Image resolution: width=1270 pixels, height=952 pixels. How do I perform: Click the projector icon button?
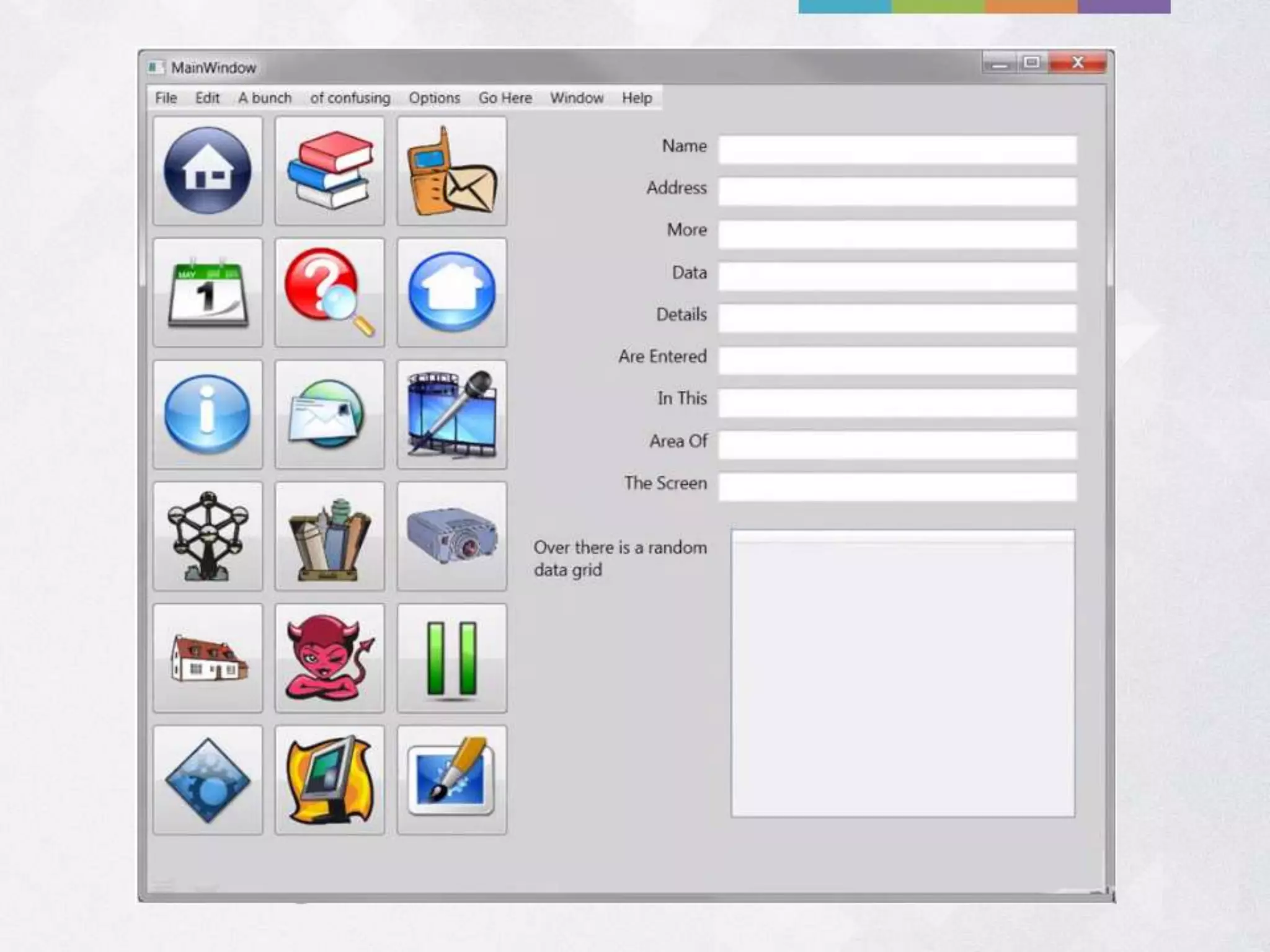(451, 536)
